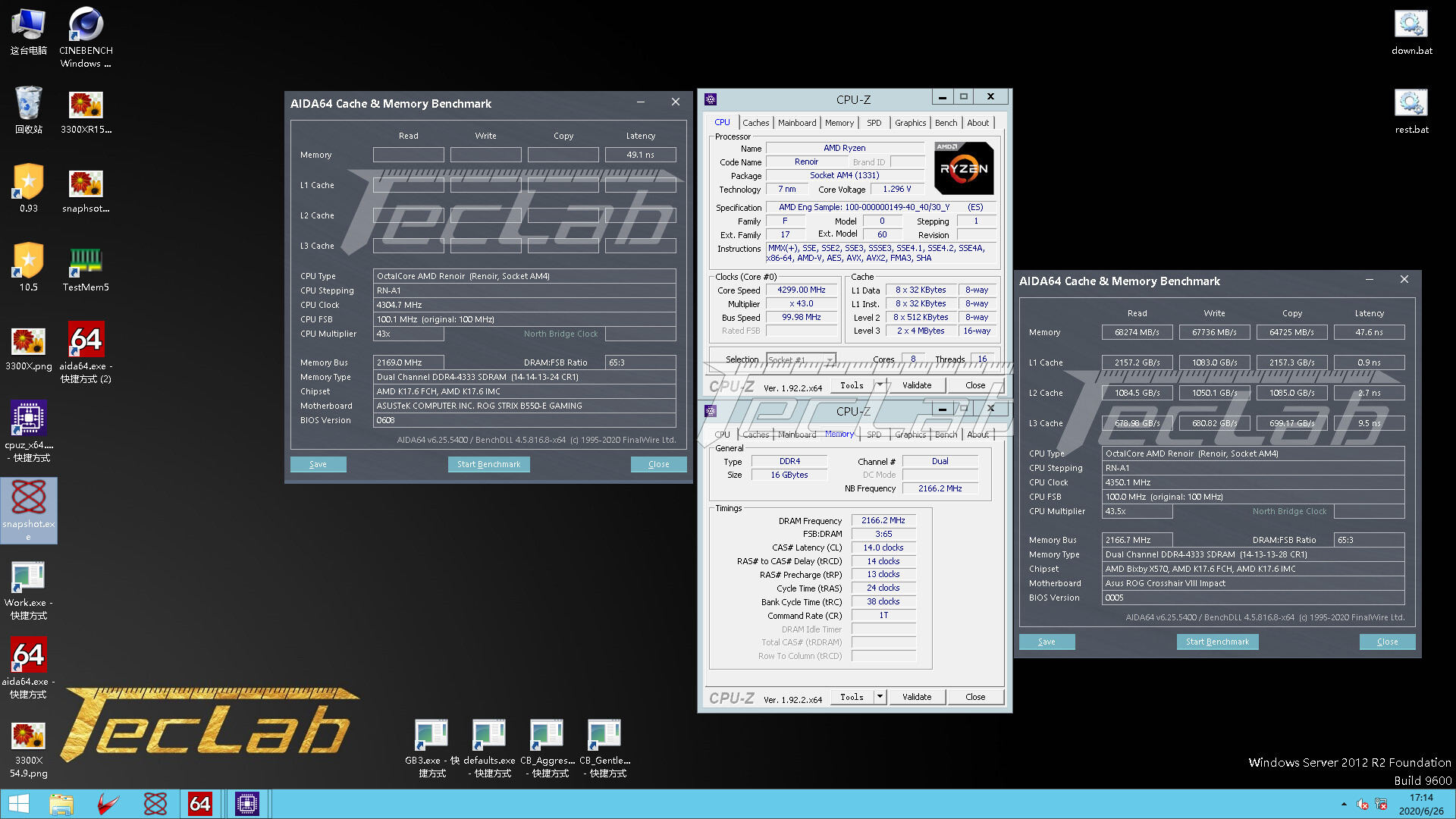Viewport: 1456px width, 819px height.
Task: Click Close in left AIDA64 window
Action: click(659, 464)
